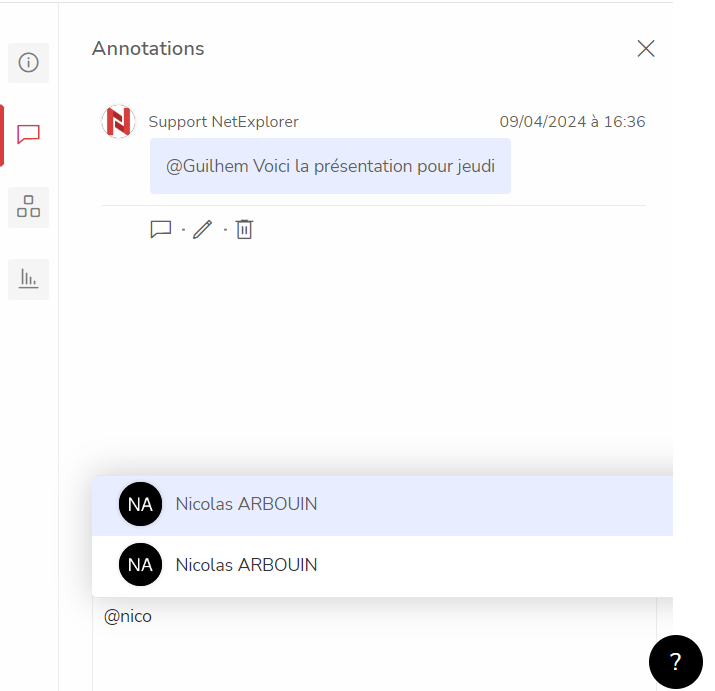
Task: Reply to the Support NetExplorer annotation
Action: pyautogui.click(x=161, y=229)
